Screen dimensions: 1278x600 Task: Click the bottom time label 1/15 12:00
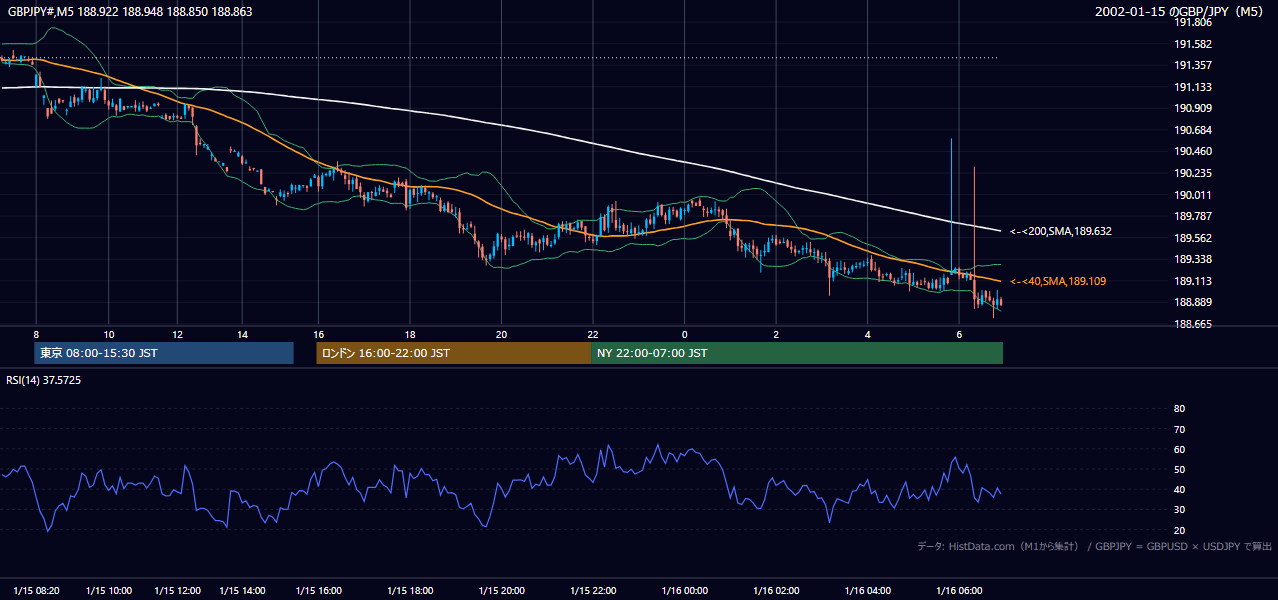pos(178,591)
